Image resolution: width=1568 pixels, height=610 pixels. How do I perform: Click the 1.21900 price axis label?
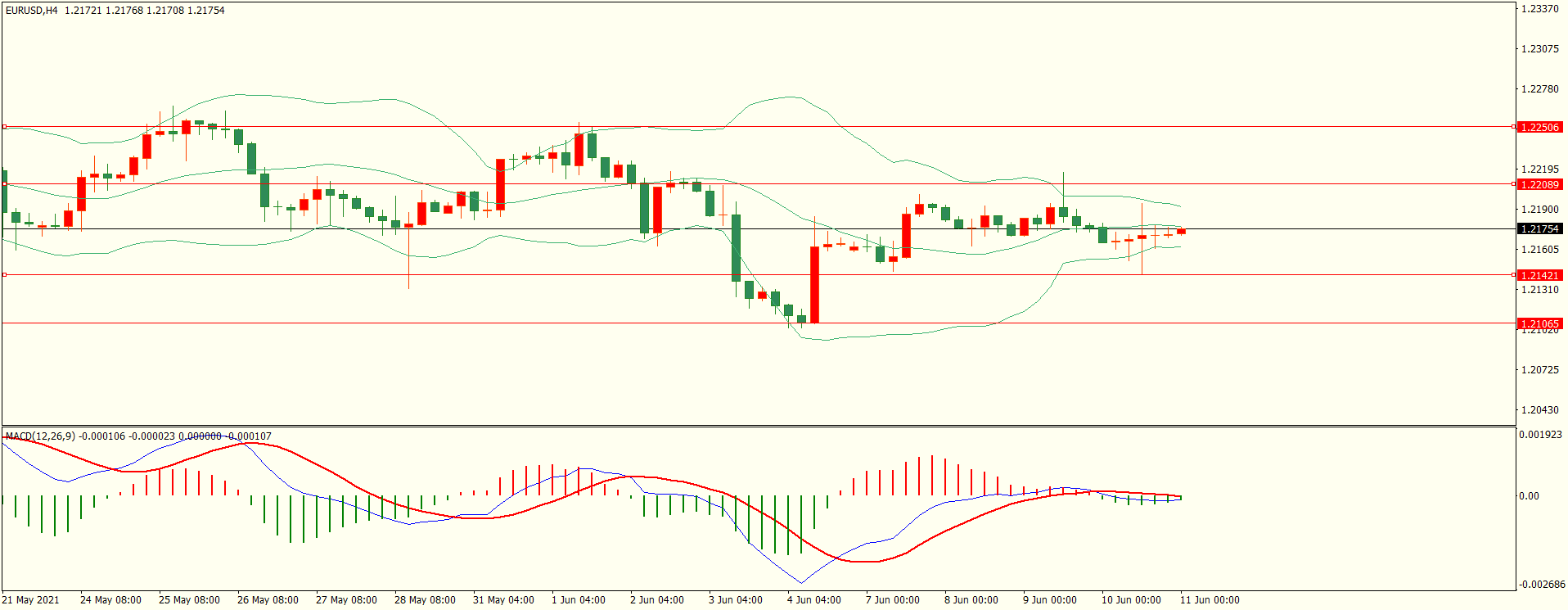point(1539,210)
